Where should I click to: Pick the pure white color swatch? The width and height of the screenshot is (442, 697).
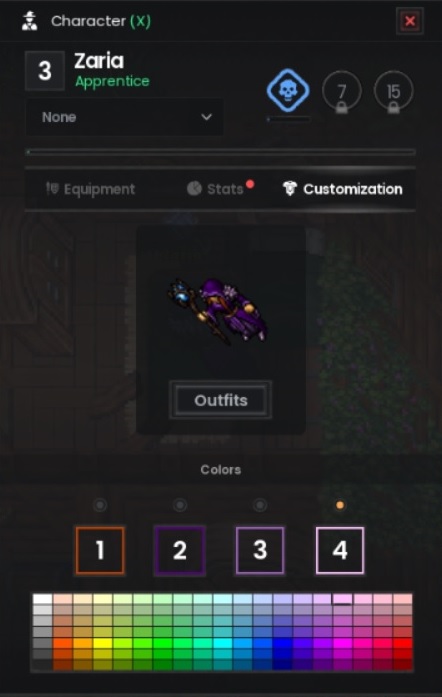(43, 599)
